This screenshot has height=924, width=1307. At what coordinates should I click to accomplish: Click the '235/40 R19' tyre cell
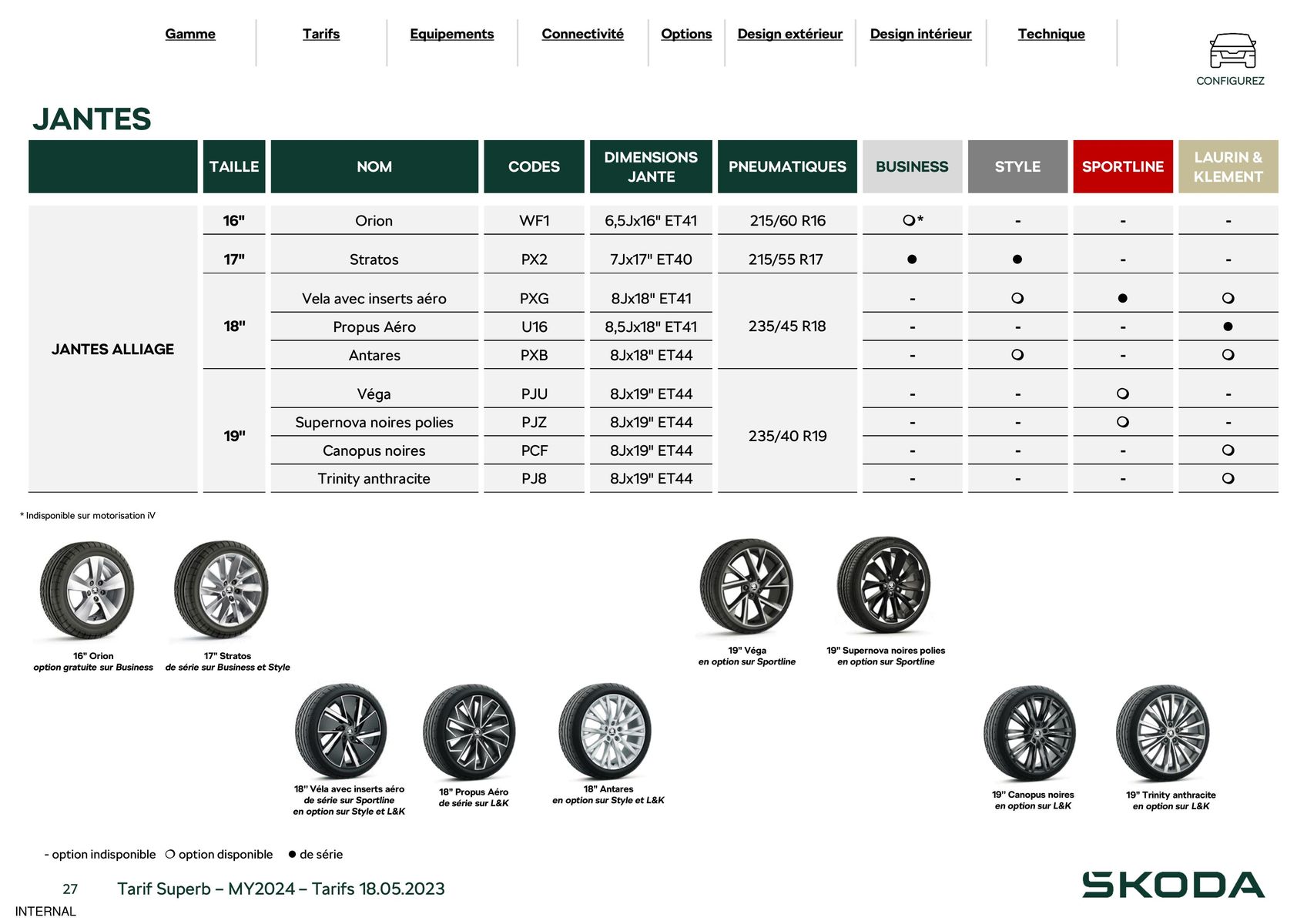click(787, 436)
